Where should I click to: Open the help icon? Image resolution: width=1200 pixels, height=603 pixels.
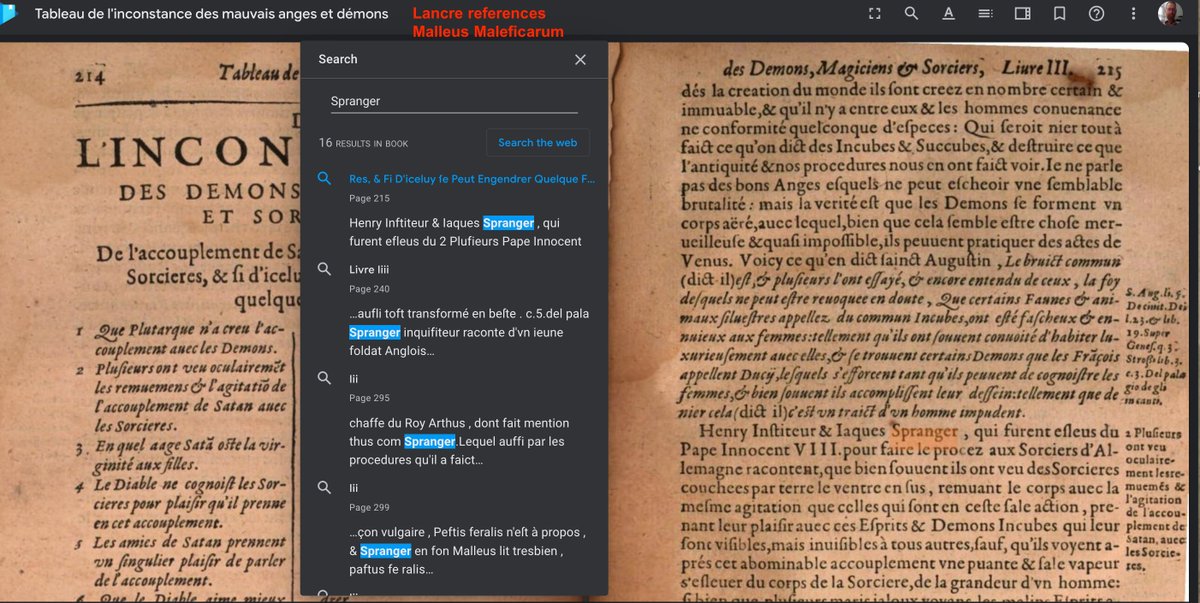(1096, 14)
